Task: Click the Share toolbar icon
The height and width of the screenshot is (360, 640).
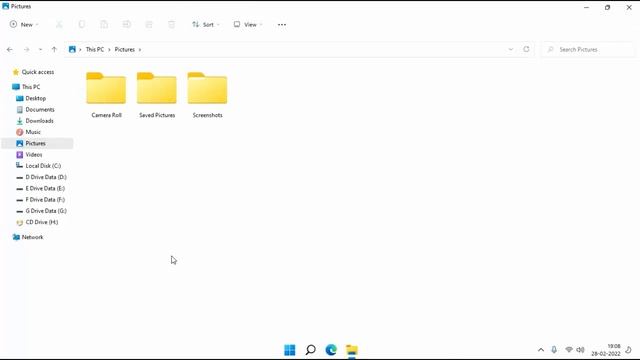Action: coord(149,24)
